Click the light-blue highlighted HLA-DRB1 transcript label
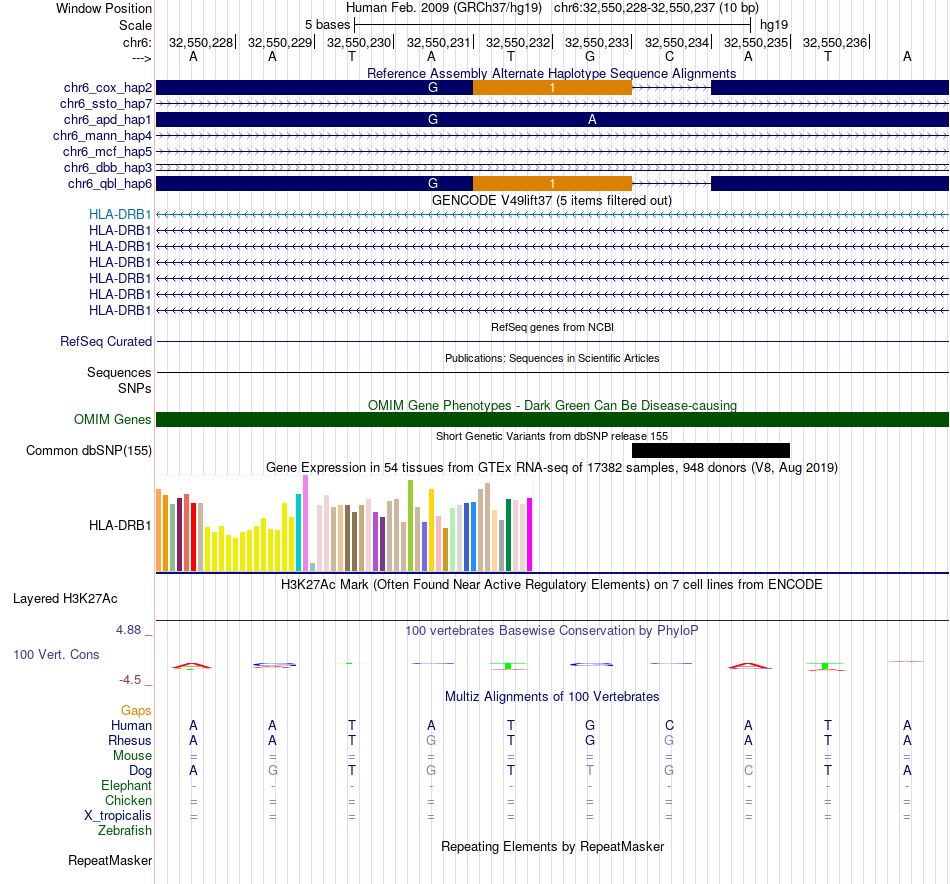 pos(119,214)
